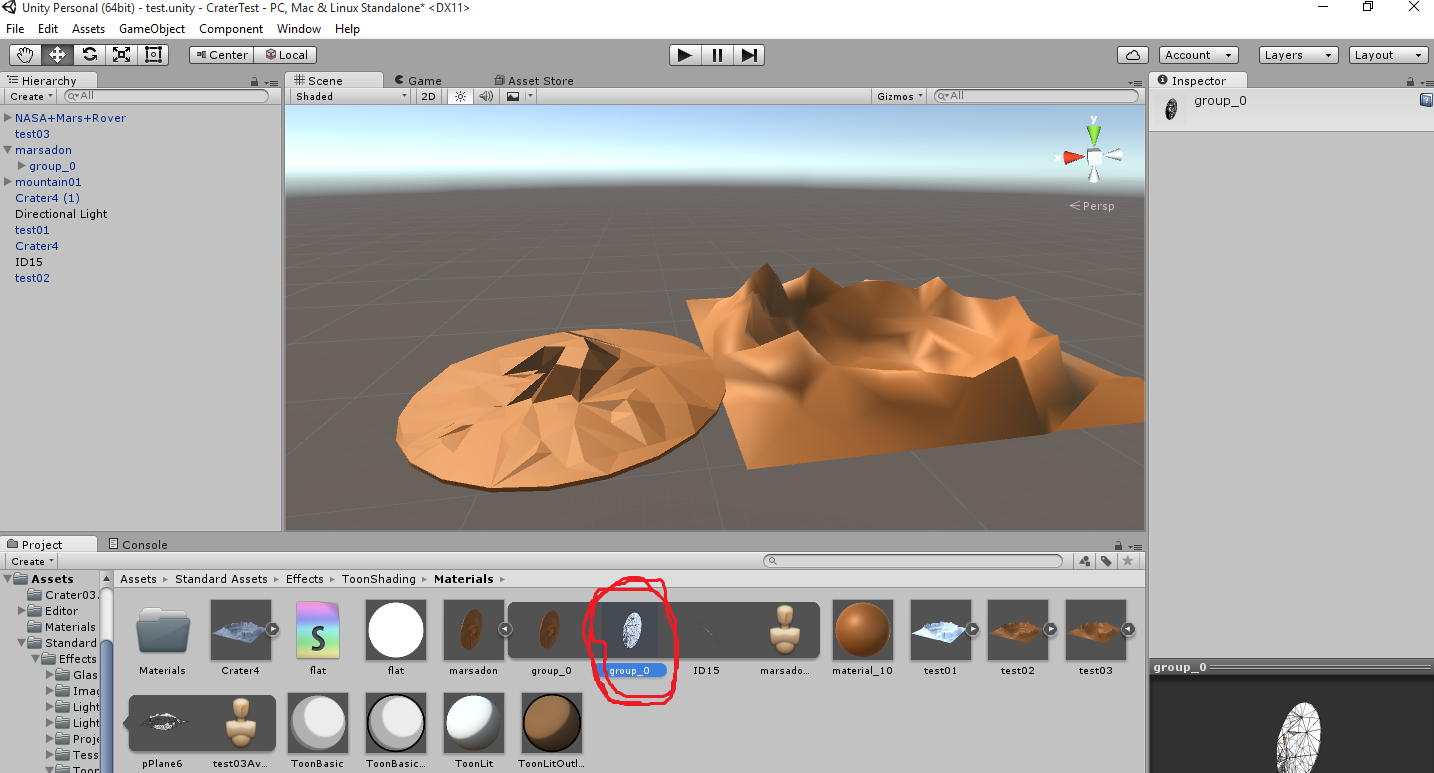Select the ToonLitOutline material asset
The width and height of the screenshot is (1434, 773).
point(552,723)
